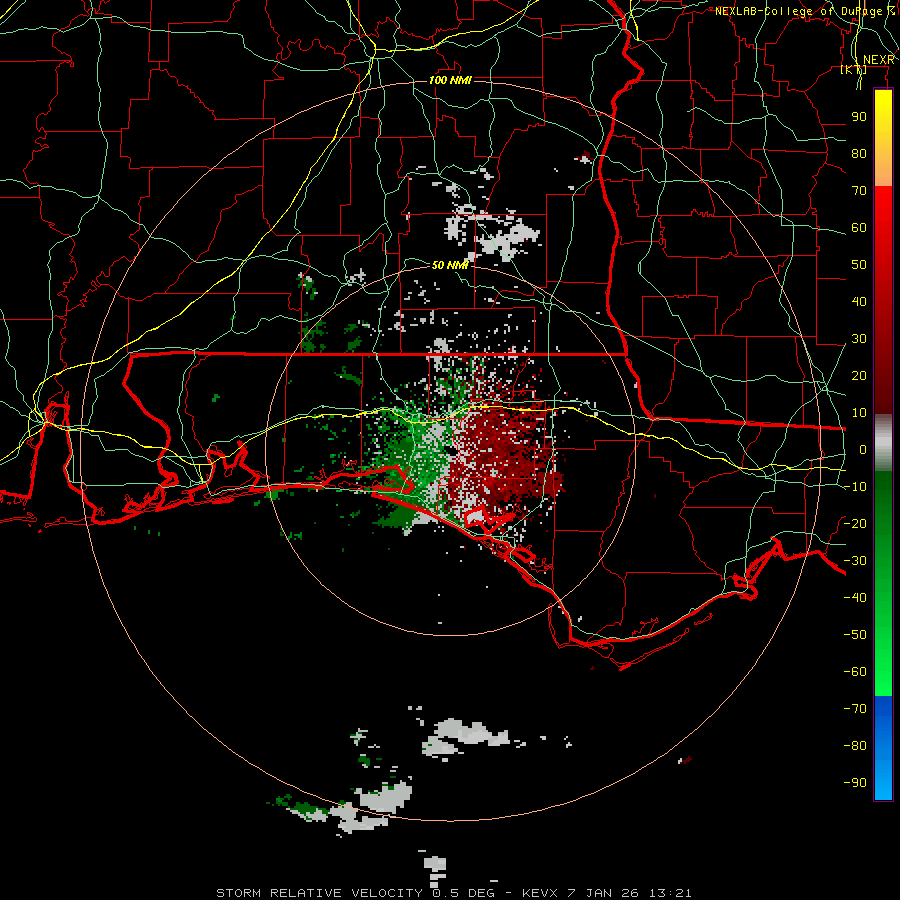This screenshot has width=900, height=900.
Task: Click the positive 40 knot legend value
Action: coord(859,301)
